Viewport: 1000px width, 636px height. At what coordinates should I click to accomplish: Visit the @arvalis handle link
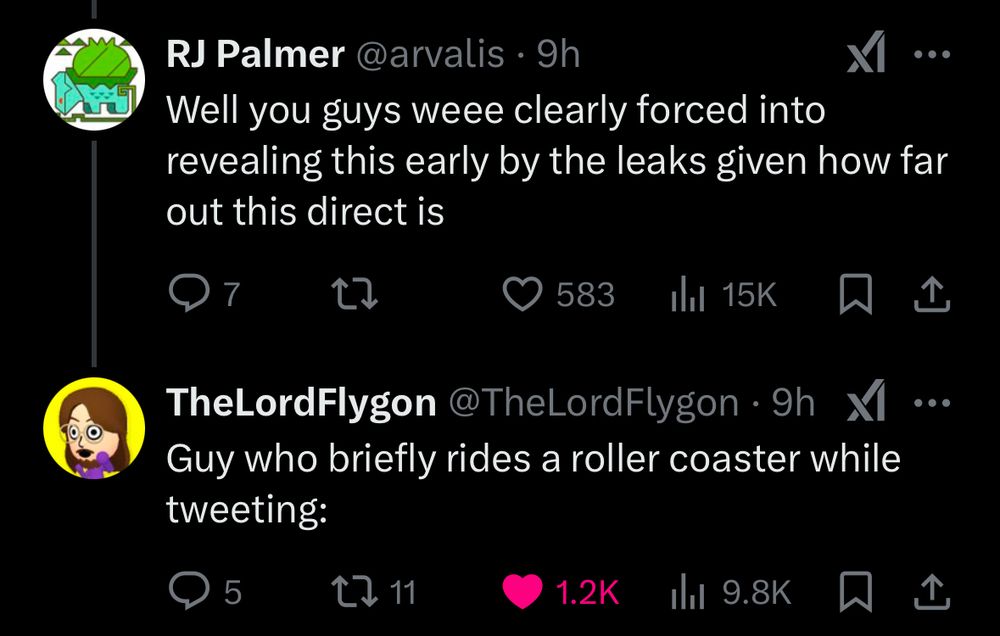point(429,54)
